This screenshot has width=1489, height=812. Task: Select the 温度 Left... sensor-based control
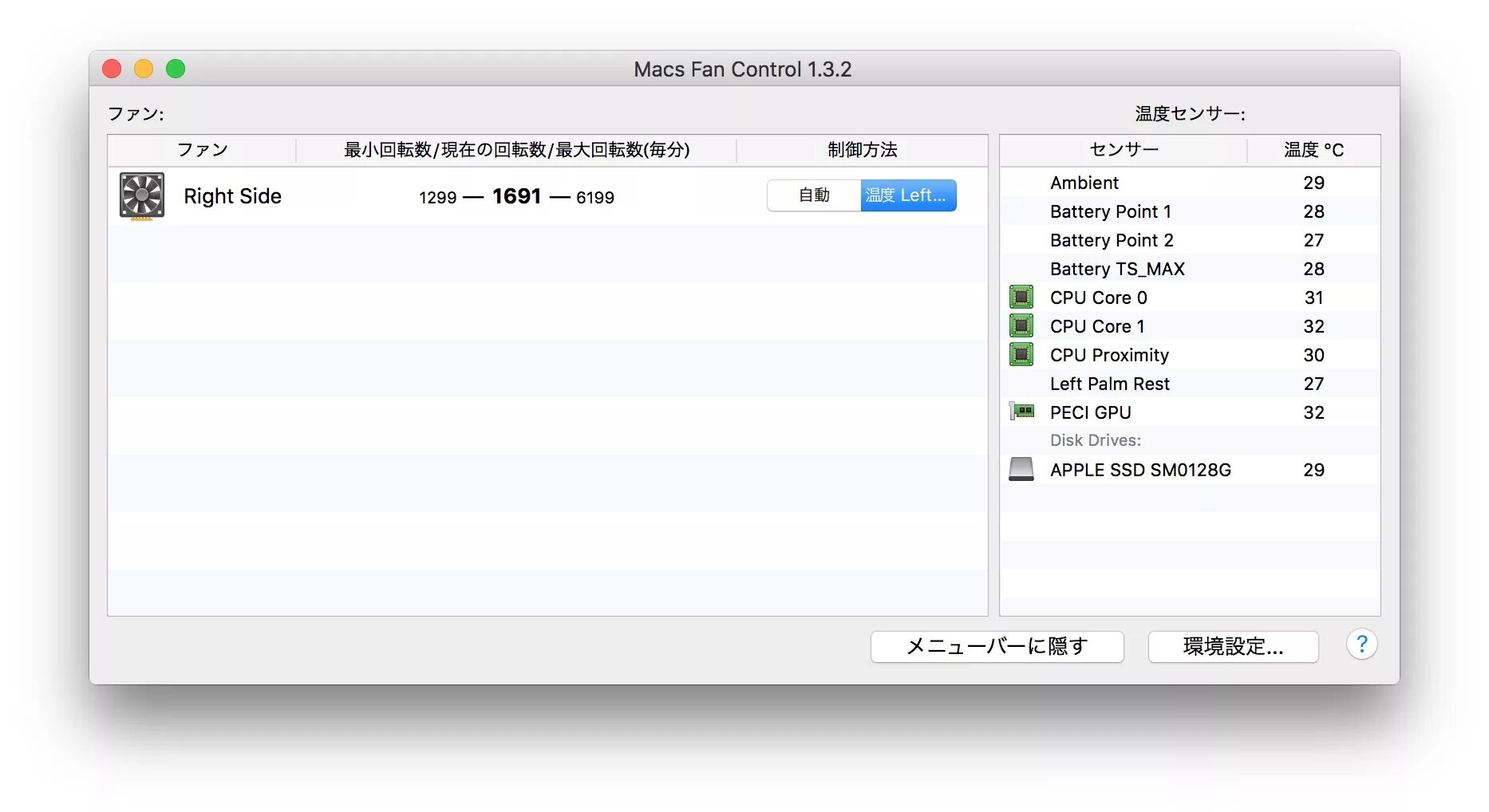[908, 195]
